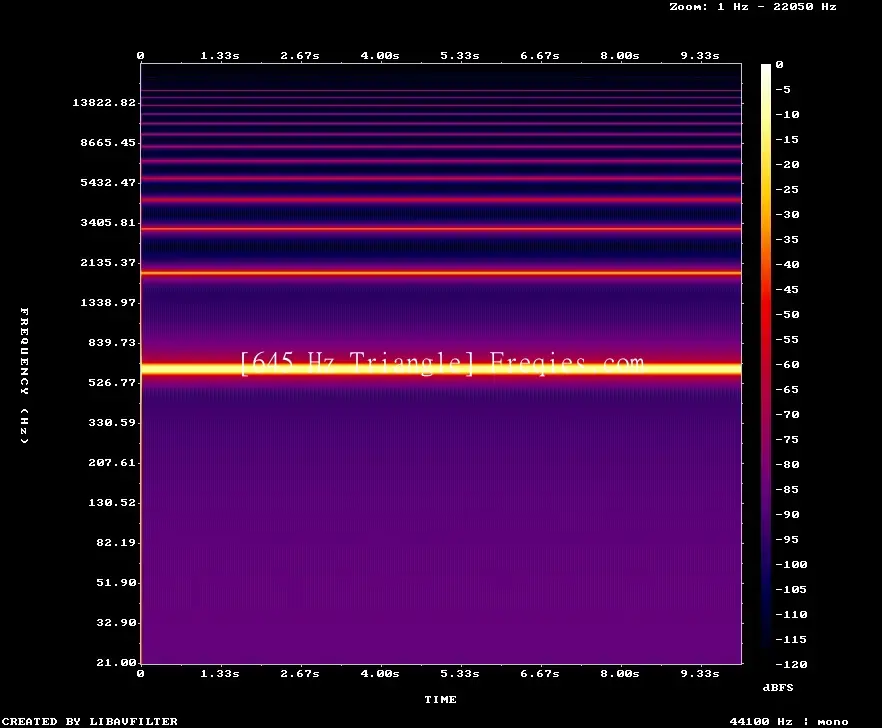Click the 1338.97 frequency tick label
The image size is (882, 728).
[x=108, y=302]
